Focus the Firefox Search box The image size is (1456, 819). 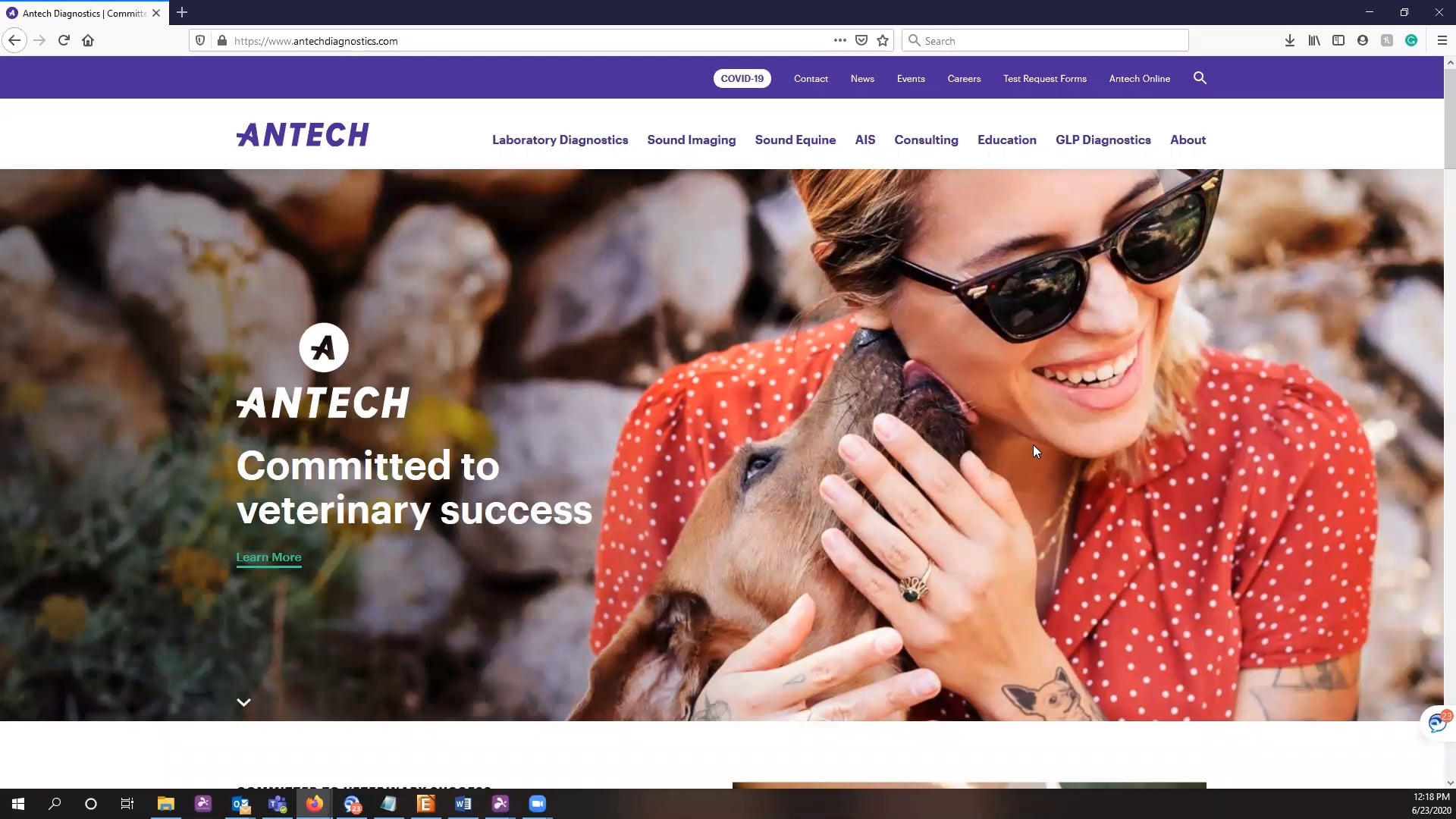pyautogui.click(x=1045, y=40)
